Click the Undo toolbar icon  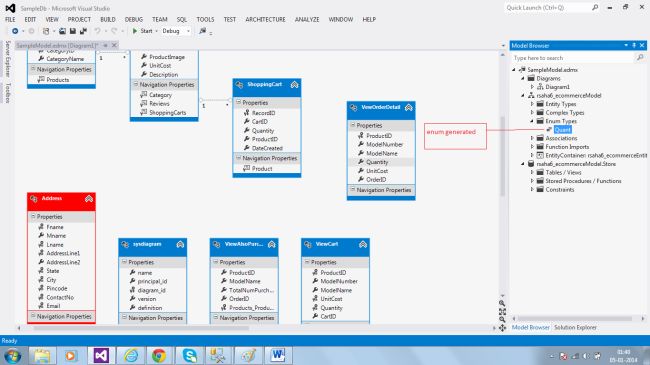[97, 31]
